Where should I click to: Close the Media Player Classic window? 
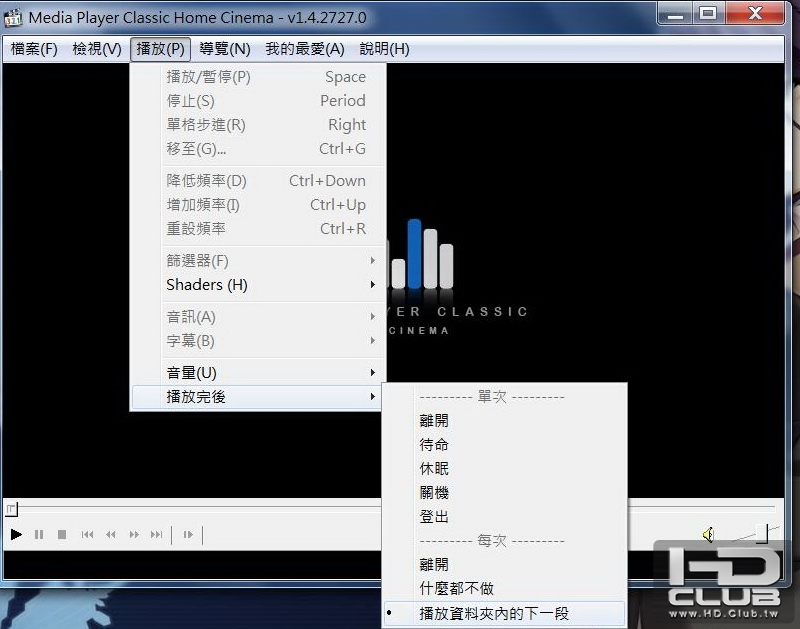(x=755, y=14)
